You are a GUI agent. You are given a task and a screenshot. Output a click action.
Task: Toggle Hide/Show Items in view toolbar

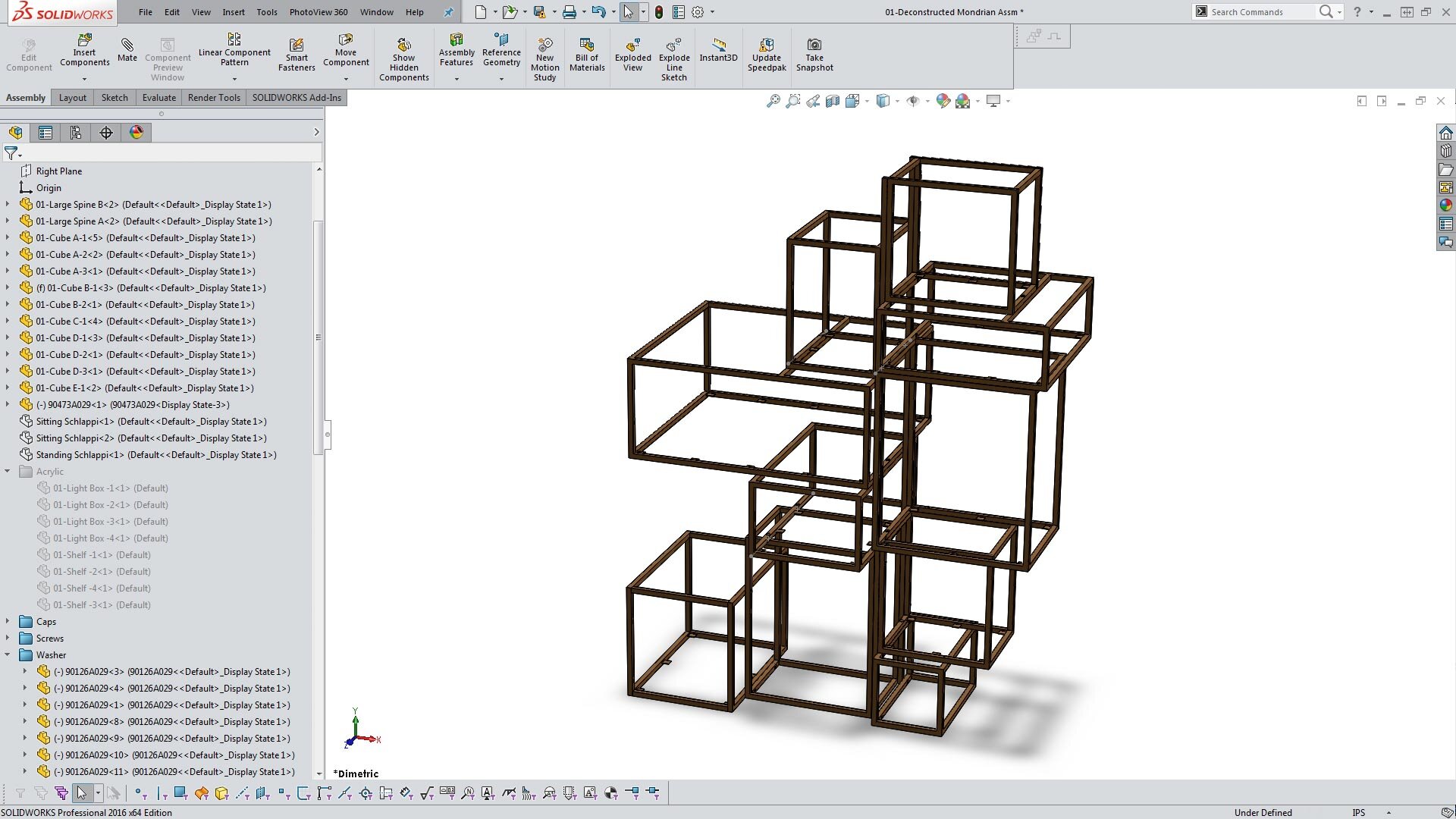(913, 101)
